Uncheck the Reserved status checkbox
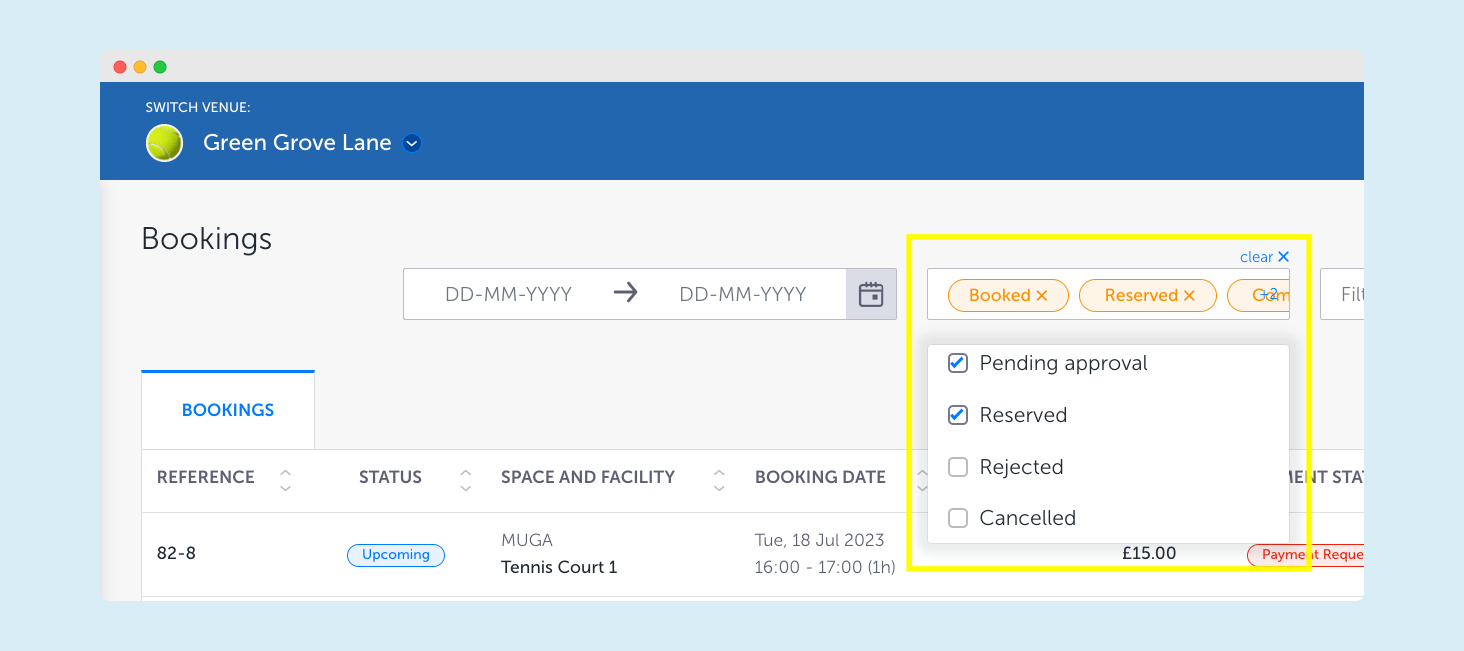The height and width of the screenshot is (651, 1464). coord(958,415)
